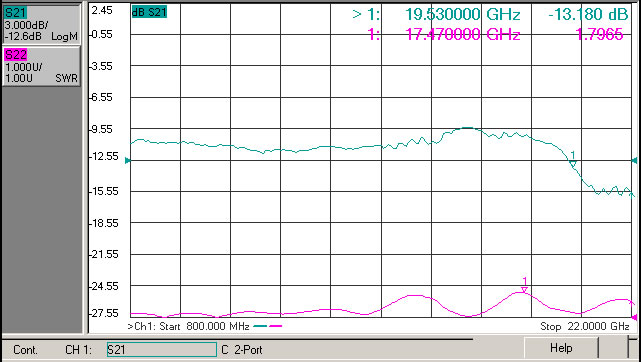Select the magenta marker 1 on S22 trace
This screenshot has height=362, width=641.
point(524,285)
